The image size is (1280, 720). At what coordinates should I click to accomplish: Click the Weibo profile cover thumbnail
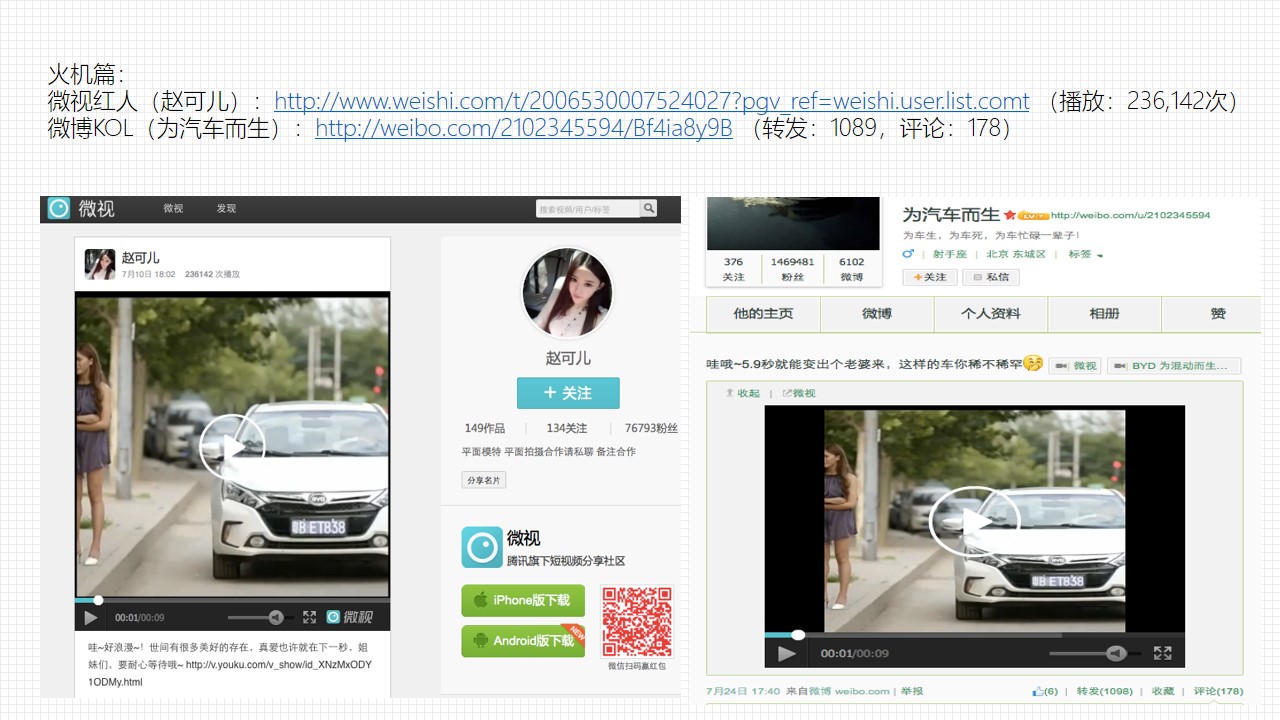[x=793, y=223]
